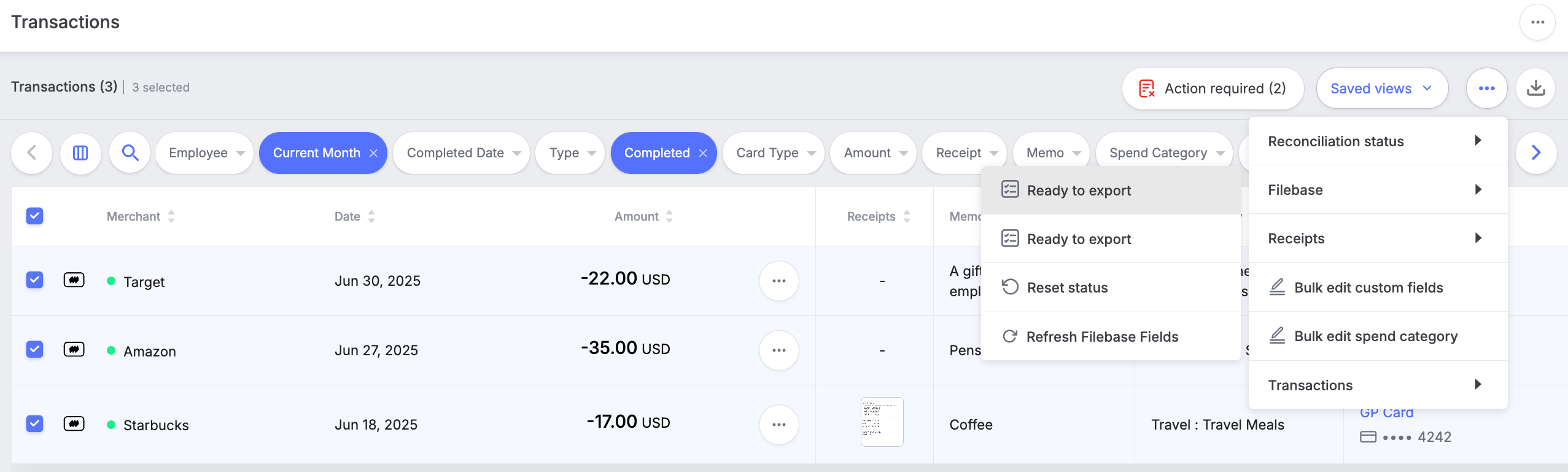Viewport: 1568px width, 472px height.
Task: Open the row options for Target transaction
Action: (x=778, y=281)
